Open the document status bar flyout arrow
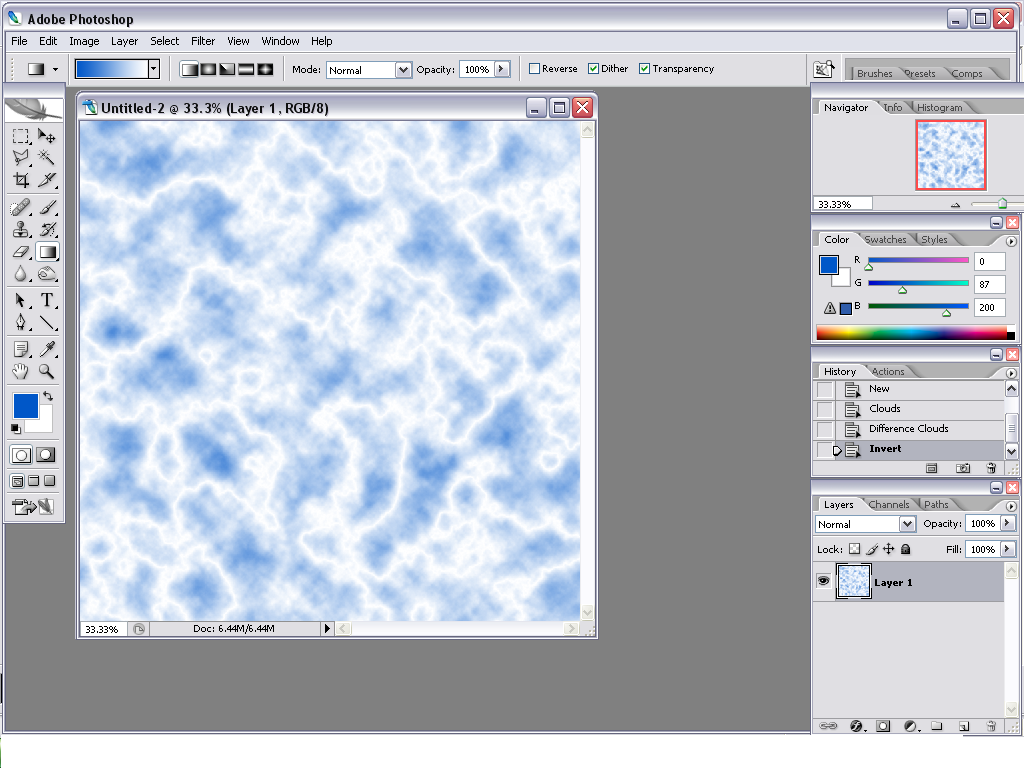1024x768 pixels. (x=327, y=628)
